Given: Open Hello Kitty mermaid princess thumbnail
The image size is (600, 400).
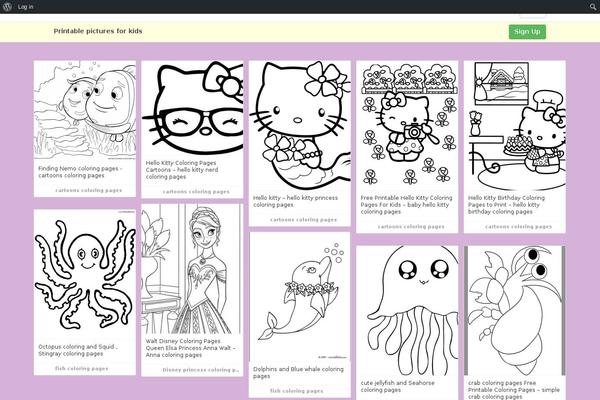Looking at the screenshot, I should [x=300, y=125].
